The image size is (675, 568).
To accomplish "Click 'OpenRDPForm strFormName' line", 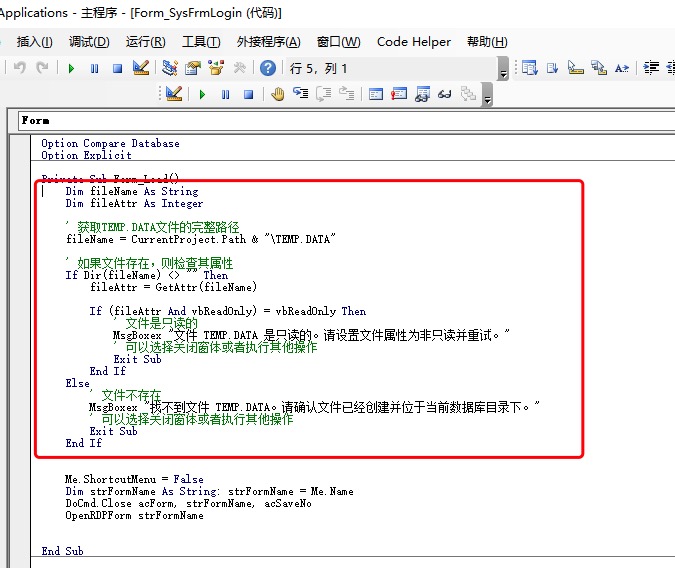I will (x=134, y=515).
